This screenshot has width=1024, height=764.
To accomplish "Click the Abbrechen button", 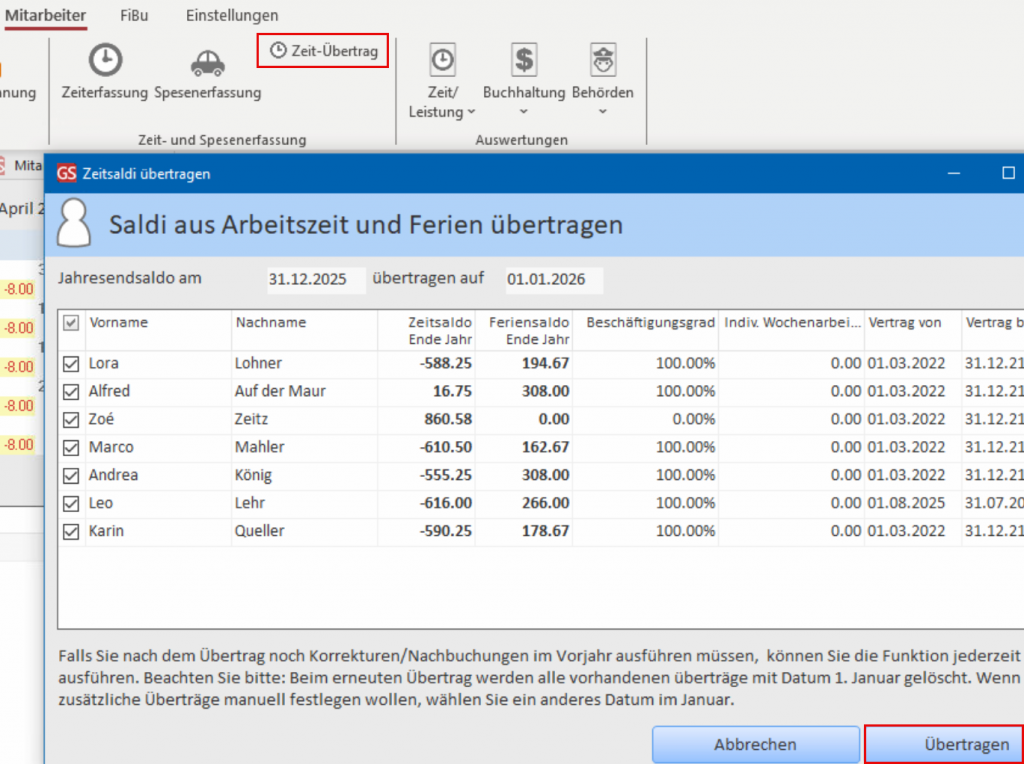I will 755,744.
